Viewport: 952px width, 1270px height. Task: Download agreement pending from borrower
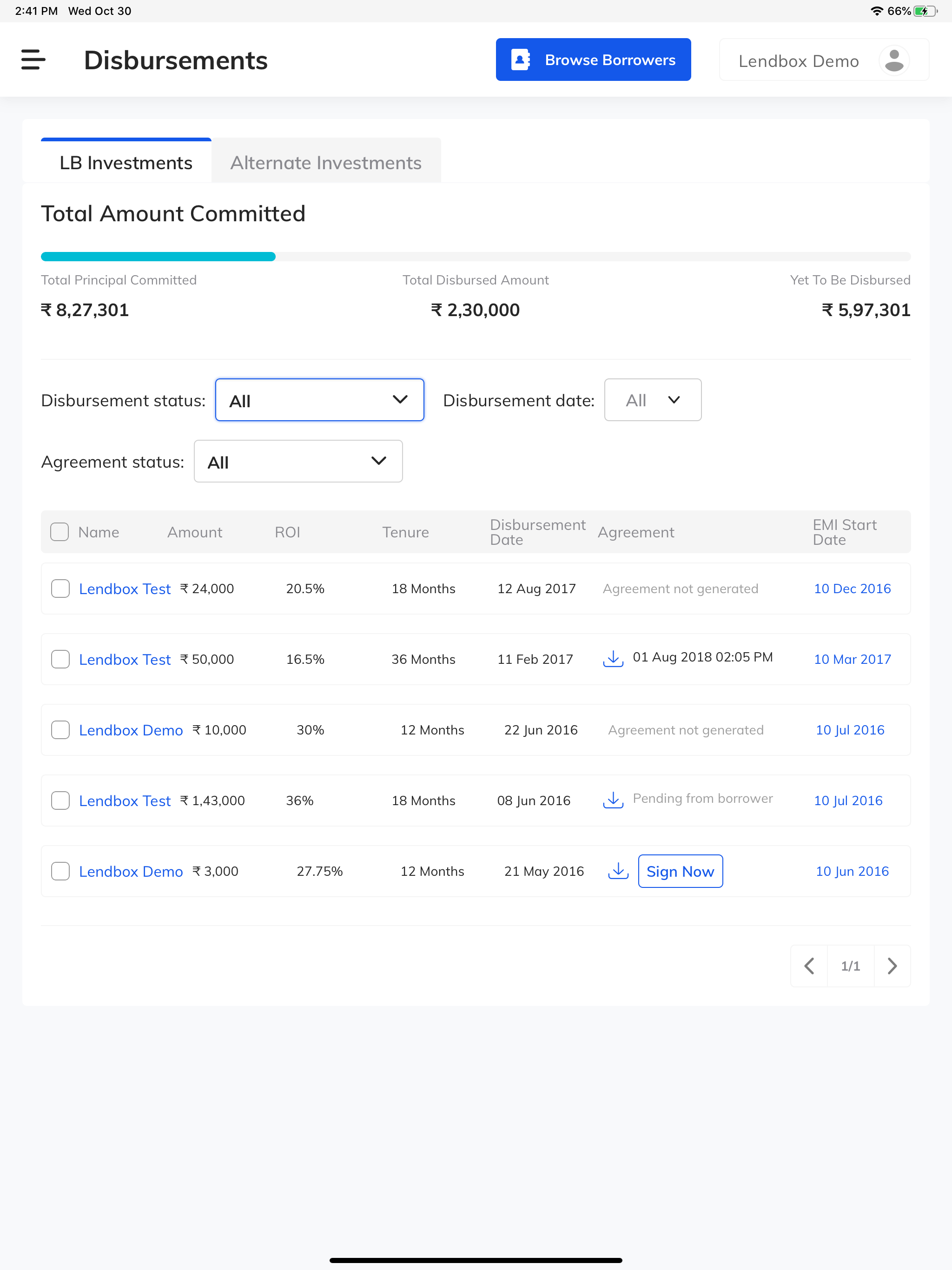[x=613, y=800]
